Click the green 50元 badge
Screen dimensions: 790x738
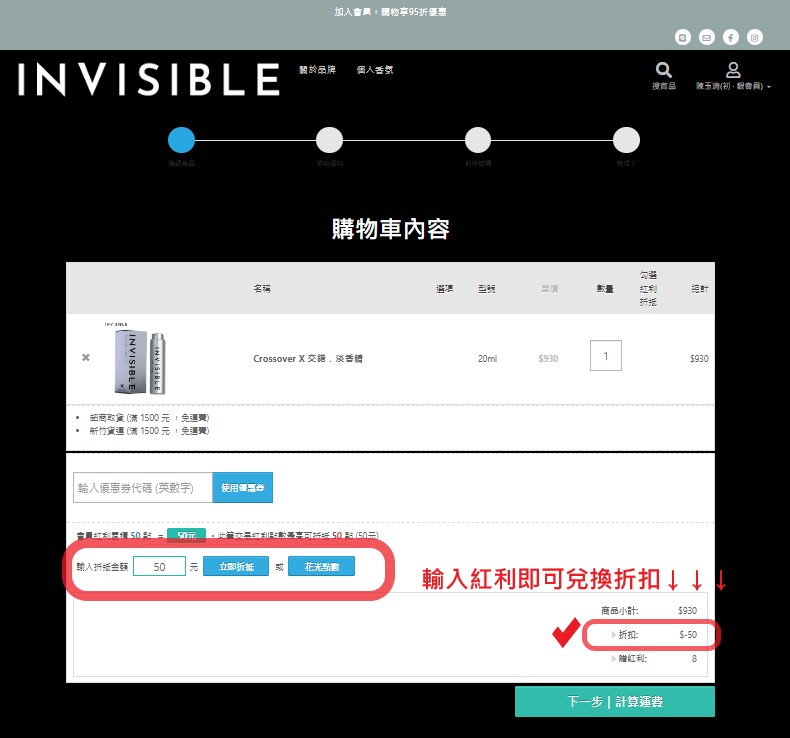pyautogui.click(x=186, y=535)
